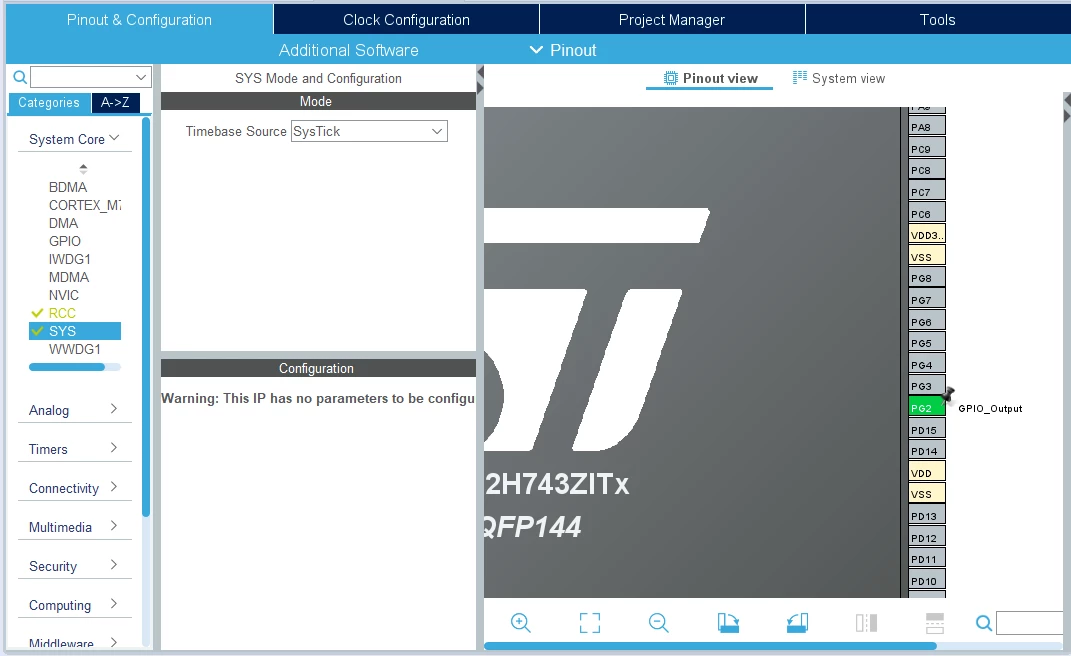Rotate the chip counter-clockwise icon
1071x656 pixels.
coord(797,623)
